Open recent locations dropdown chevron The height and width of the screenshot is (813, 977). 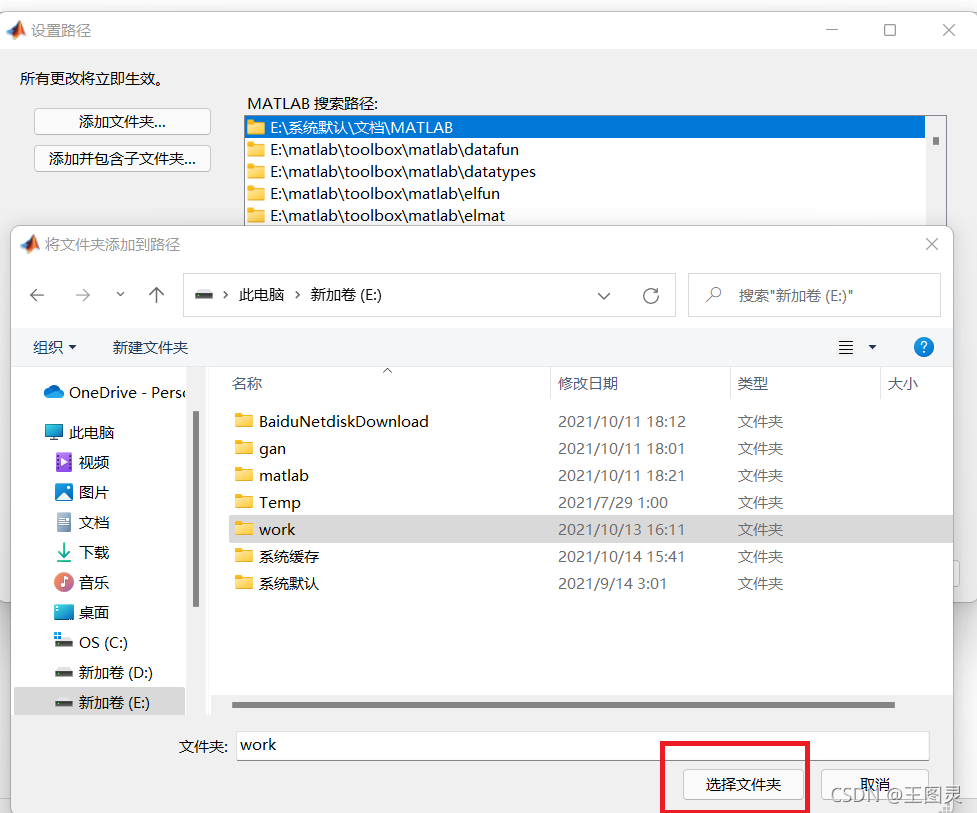120,294
